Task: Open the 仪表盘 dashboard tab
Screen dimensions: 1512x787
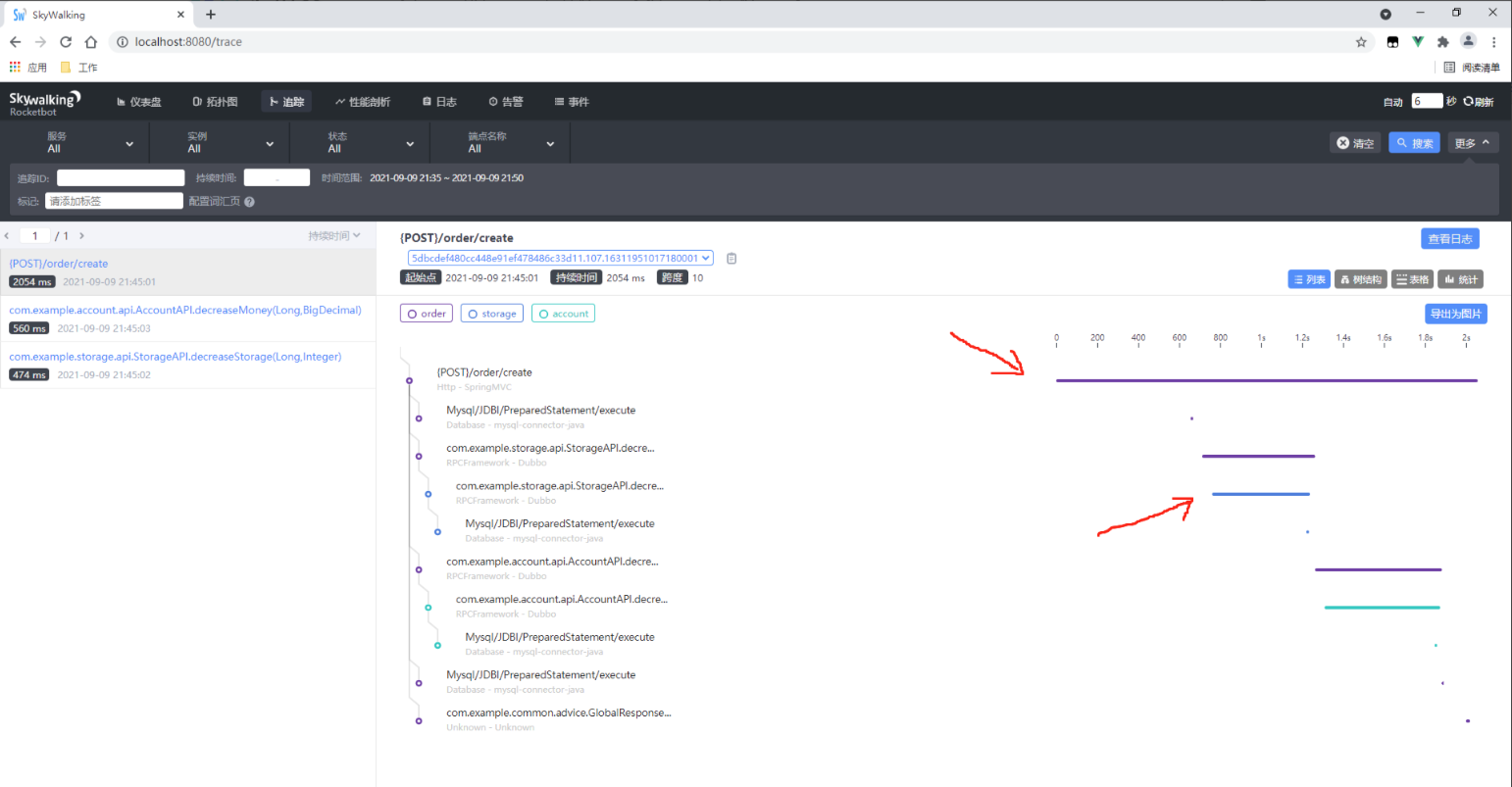Action: (x=138, y=102)
